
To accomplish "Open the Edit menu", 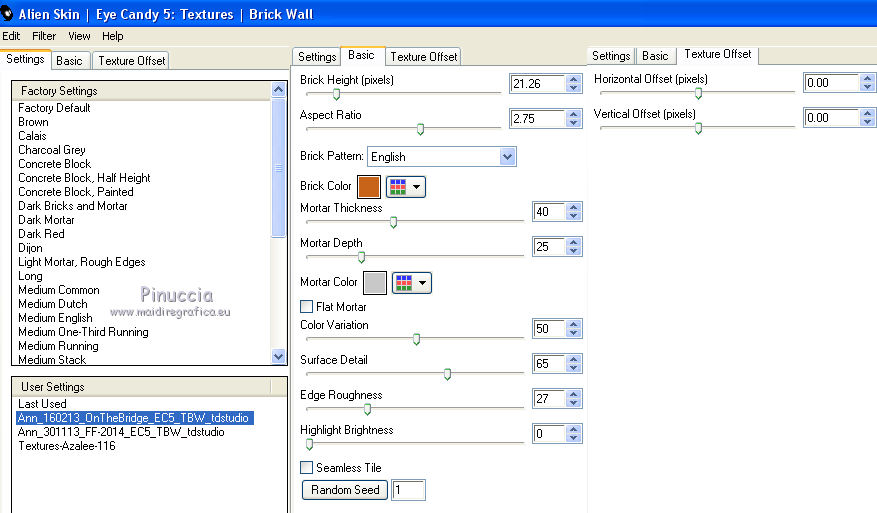I will pyautogui.click(x=11, y=36).
